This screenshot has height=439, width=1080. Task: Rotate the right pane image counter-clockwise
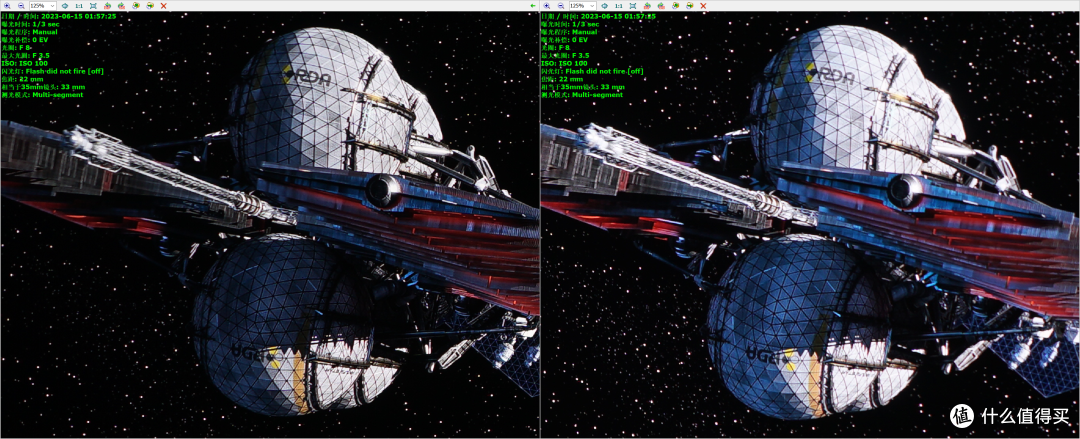click(647, 6)
